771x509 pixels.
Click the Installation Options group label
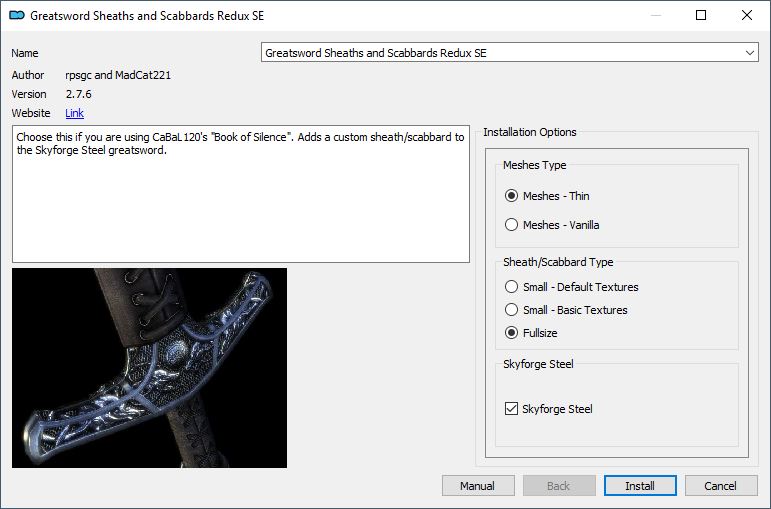point(530,132)
